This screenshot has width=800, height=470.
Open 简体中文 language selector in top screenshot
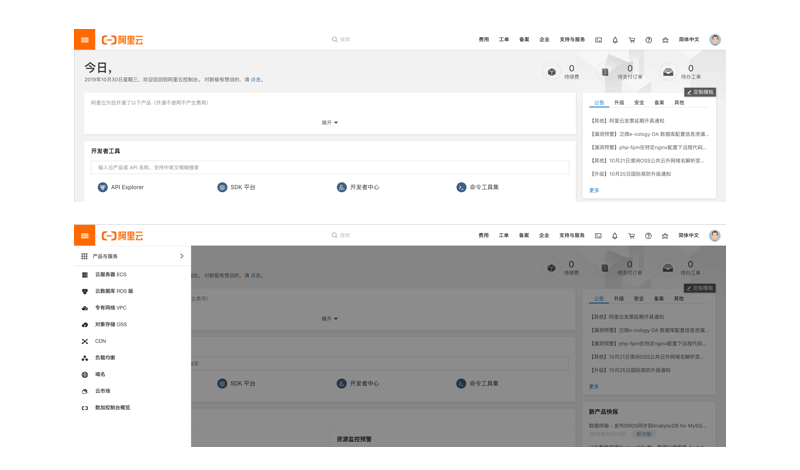pyautogui.click(x=689, y=40)
